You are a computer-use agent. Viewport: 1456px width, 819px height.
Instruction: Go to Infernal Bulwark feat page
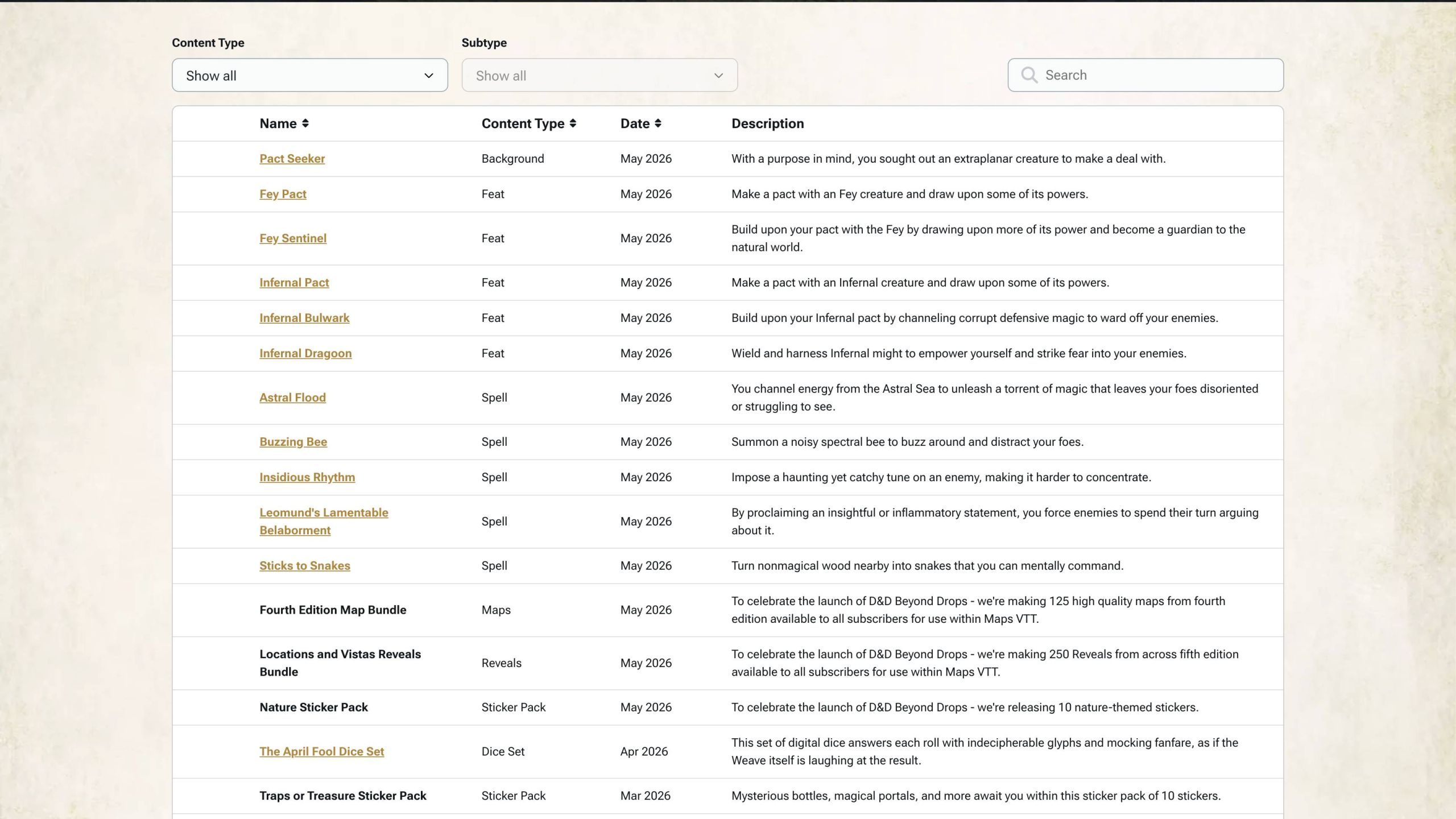point(304,318)
